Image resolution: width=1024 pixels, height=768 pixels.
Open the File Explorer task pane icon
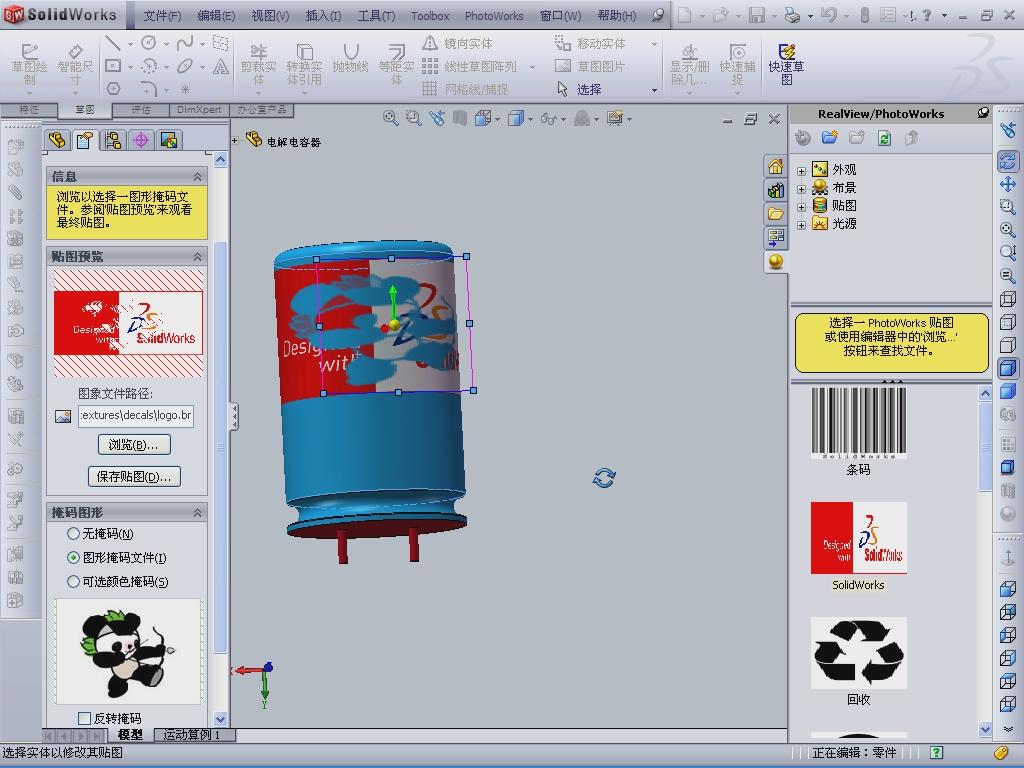(775, 214)
